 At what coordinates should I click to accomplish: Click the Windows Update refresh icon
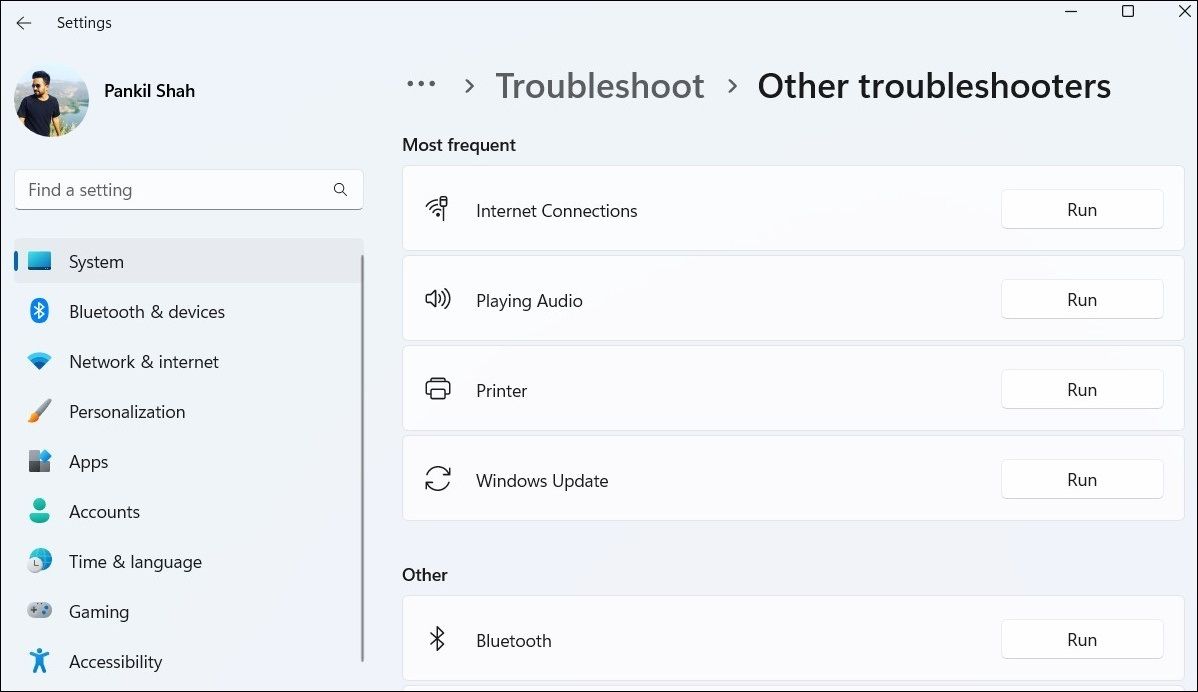click(438, 479)
